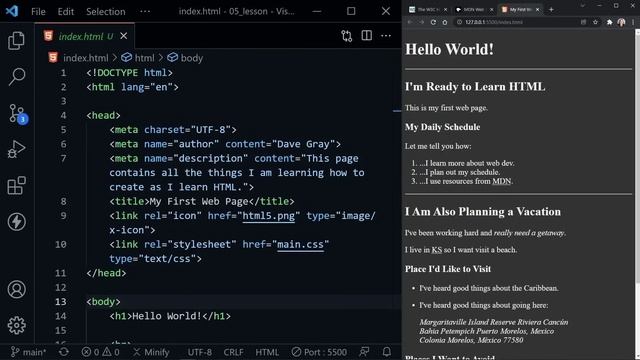Select language mode HTML in the status bar
The height and width of the screenshot is (360, 640).
pyautogui.click(x=267, y=352)
